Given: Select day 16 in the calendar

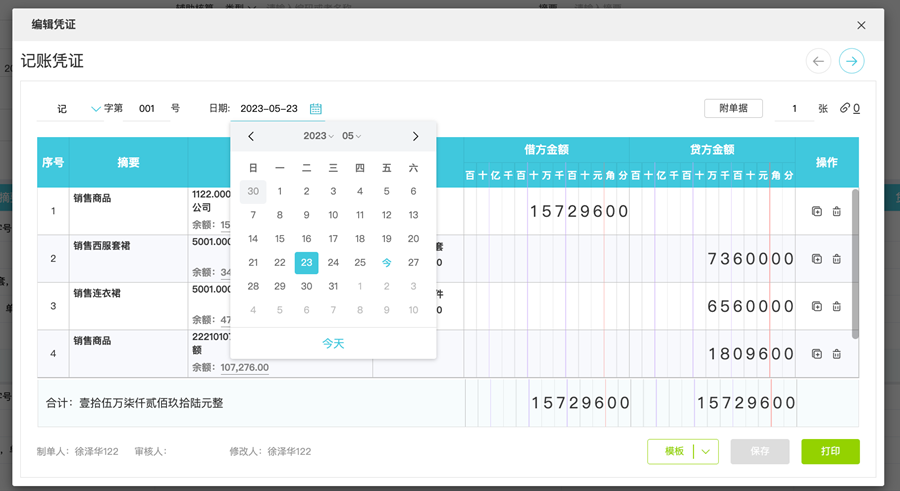Looking at the screenshot, I should point(306,239).
